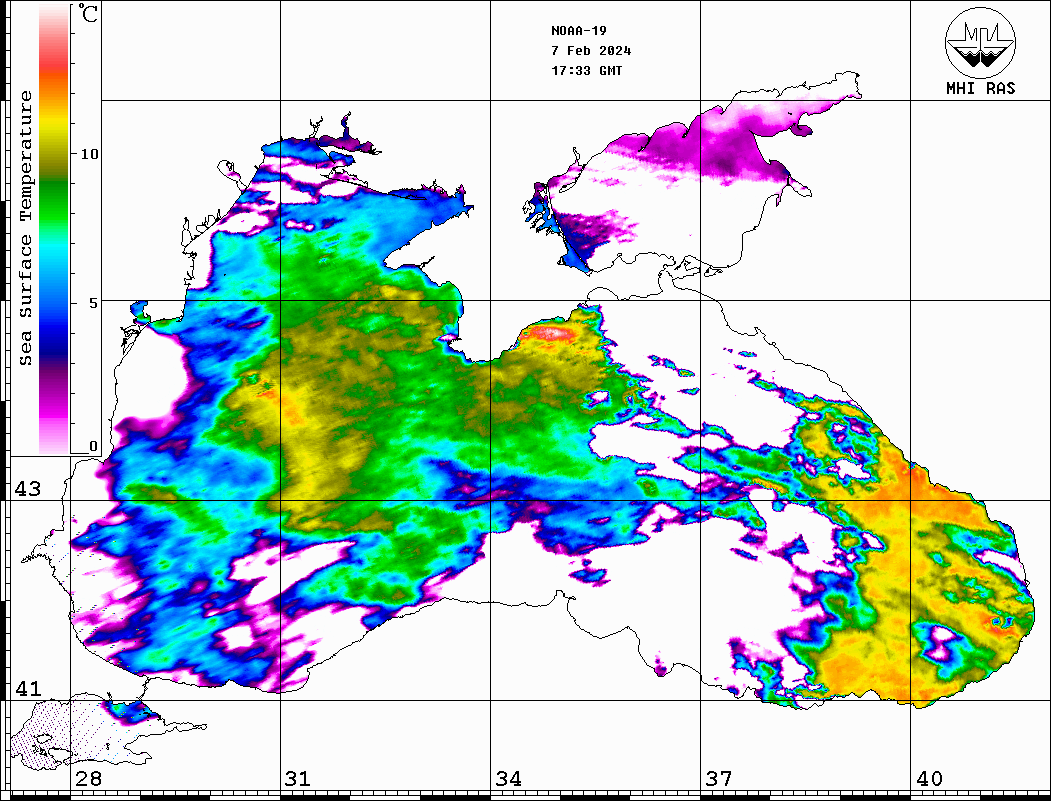Click the NOAA-19 satellite label
Screen dimensions: 1051x801
(x=578, y=31)
